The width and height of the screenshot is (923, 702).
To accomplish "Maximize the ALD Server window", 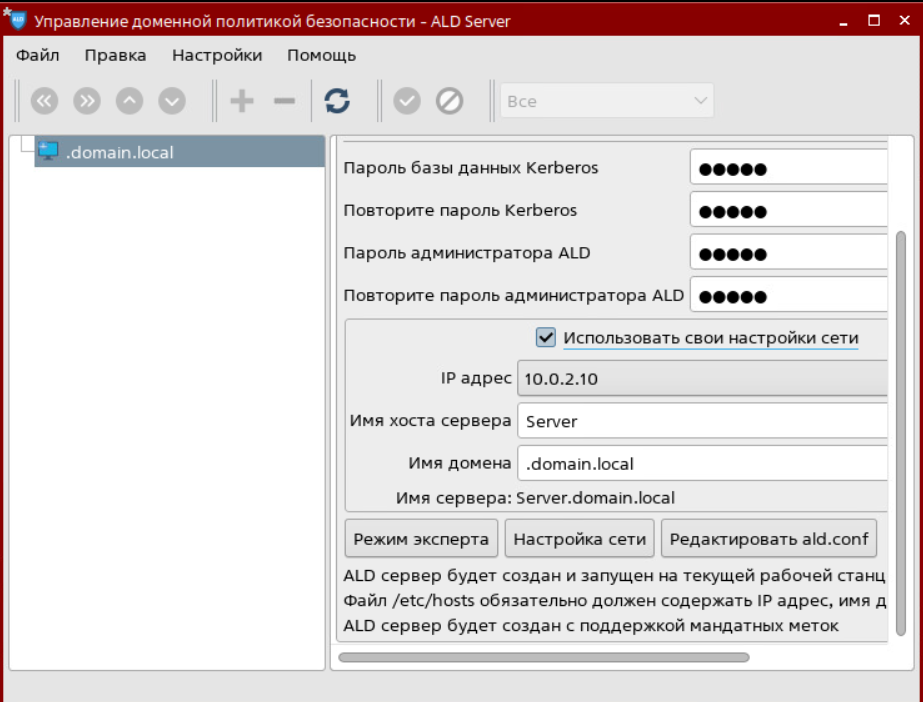I will (x=874, y=21).
